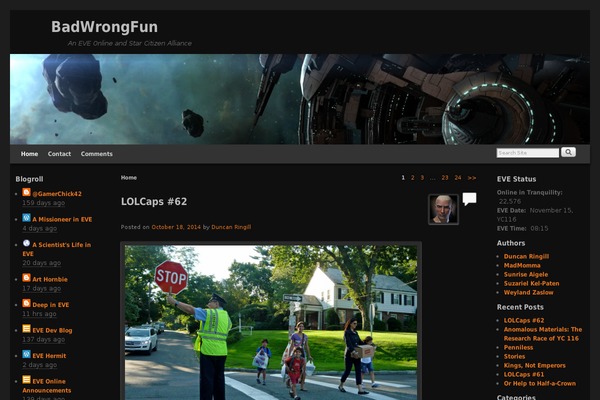
Task: Open the comments speech bubble icon
Action: [x=469, y=199]
